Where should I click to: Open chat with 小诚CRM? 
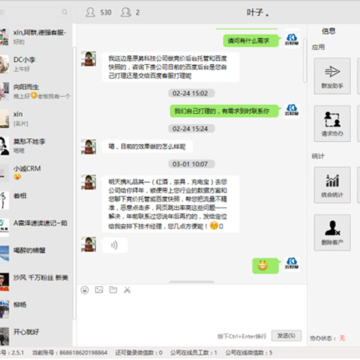pos(36,173)
